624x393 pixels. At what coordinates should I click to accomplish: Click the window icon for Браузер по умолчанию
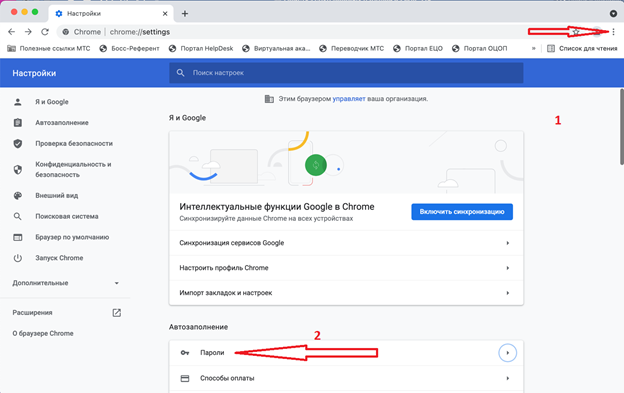click(18, 237)
